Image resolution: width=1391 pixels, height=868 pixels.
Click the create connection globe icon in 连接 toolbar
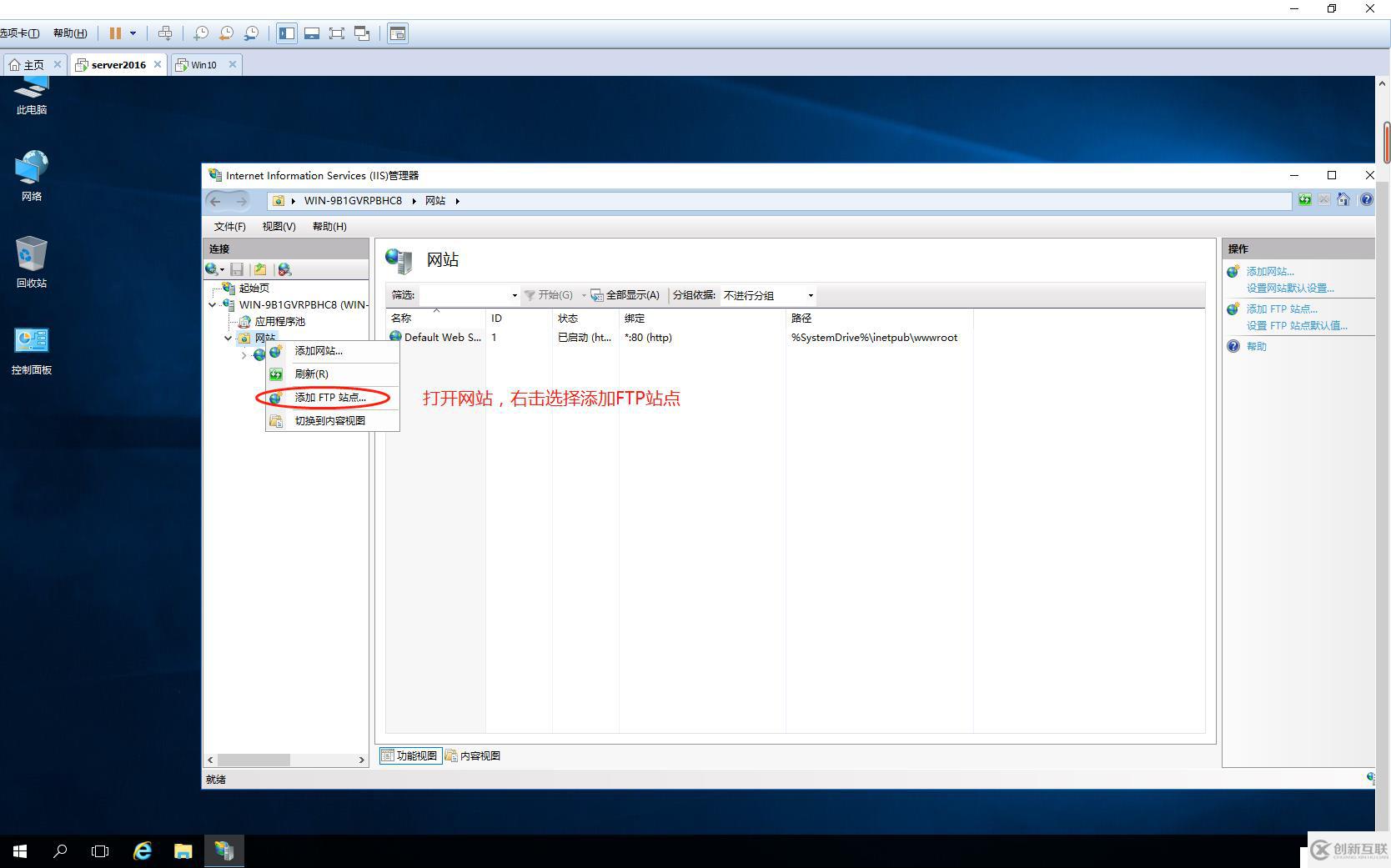pyautogui.click(x=214, y=269)
